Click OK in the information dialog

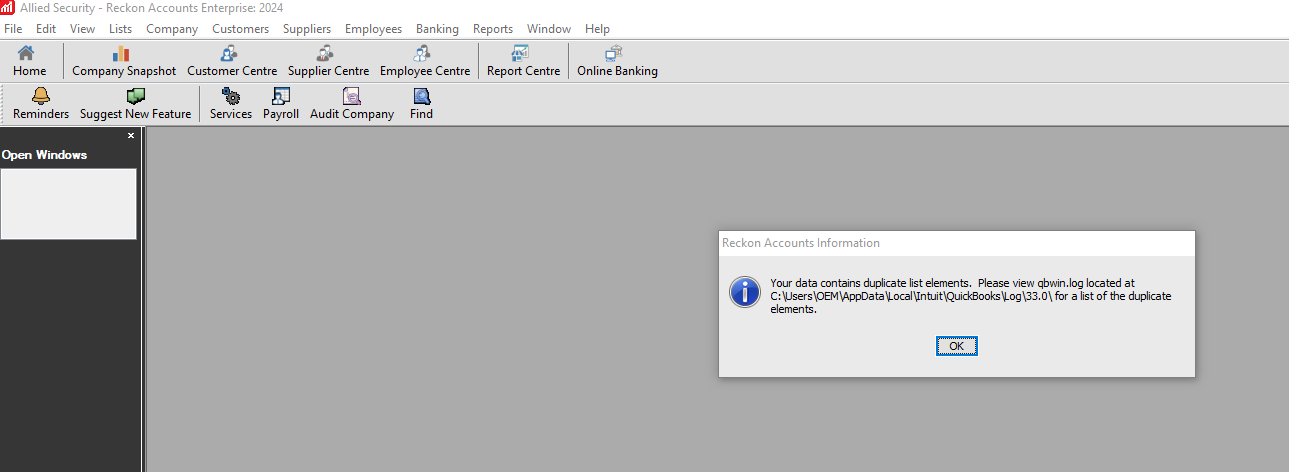coord(957,346)
